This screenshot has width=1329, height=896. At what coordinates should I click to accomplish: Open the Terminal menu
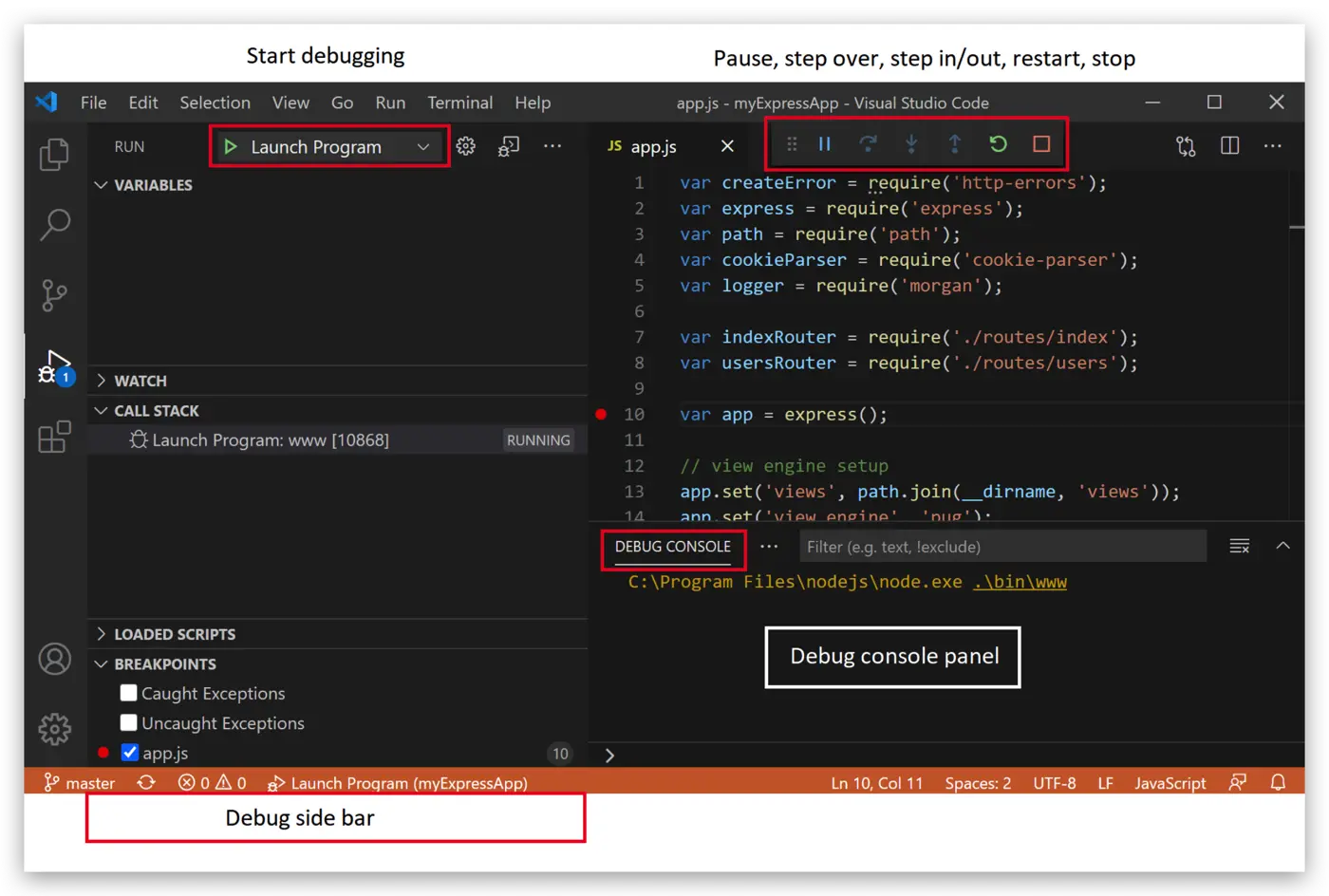[459, 103]
